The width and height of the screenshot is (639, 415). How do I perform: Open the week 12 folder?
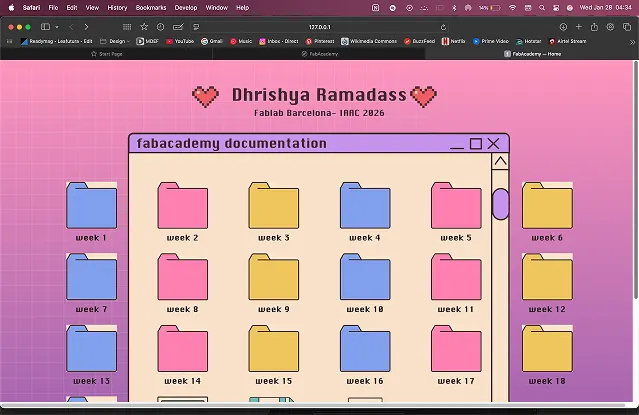pos(547,277)
